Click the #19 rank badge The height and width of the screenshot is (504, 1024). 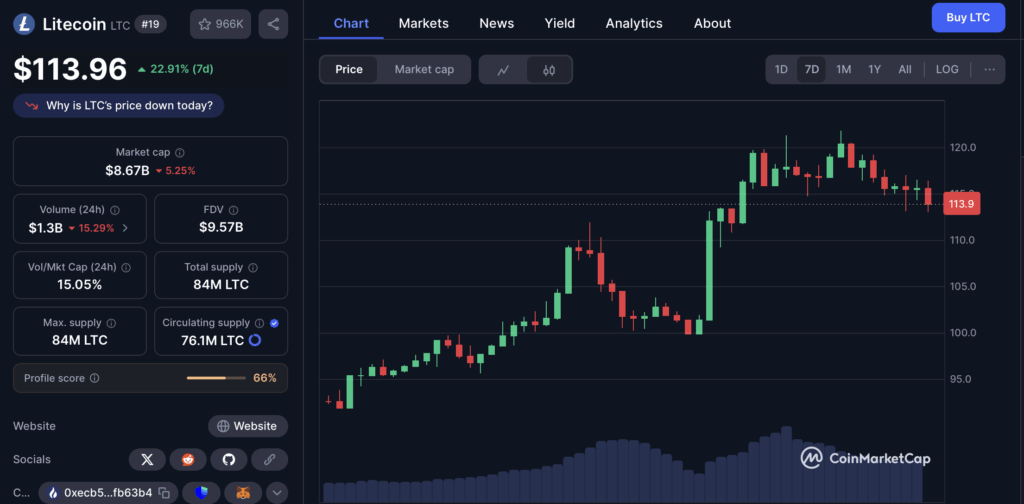150,24
